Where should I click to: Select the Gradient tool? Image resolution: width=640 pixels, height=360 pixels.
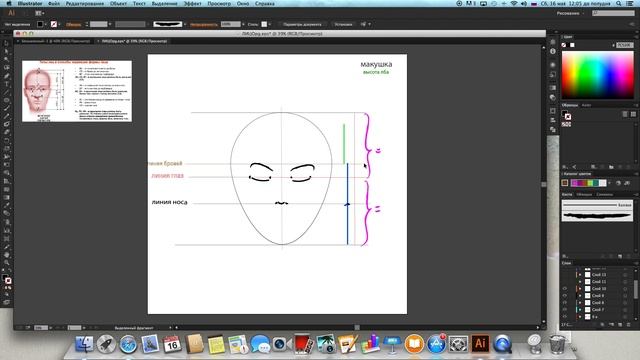click(6, 197)
